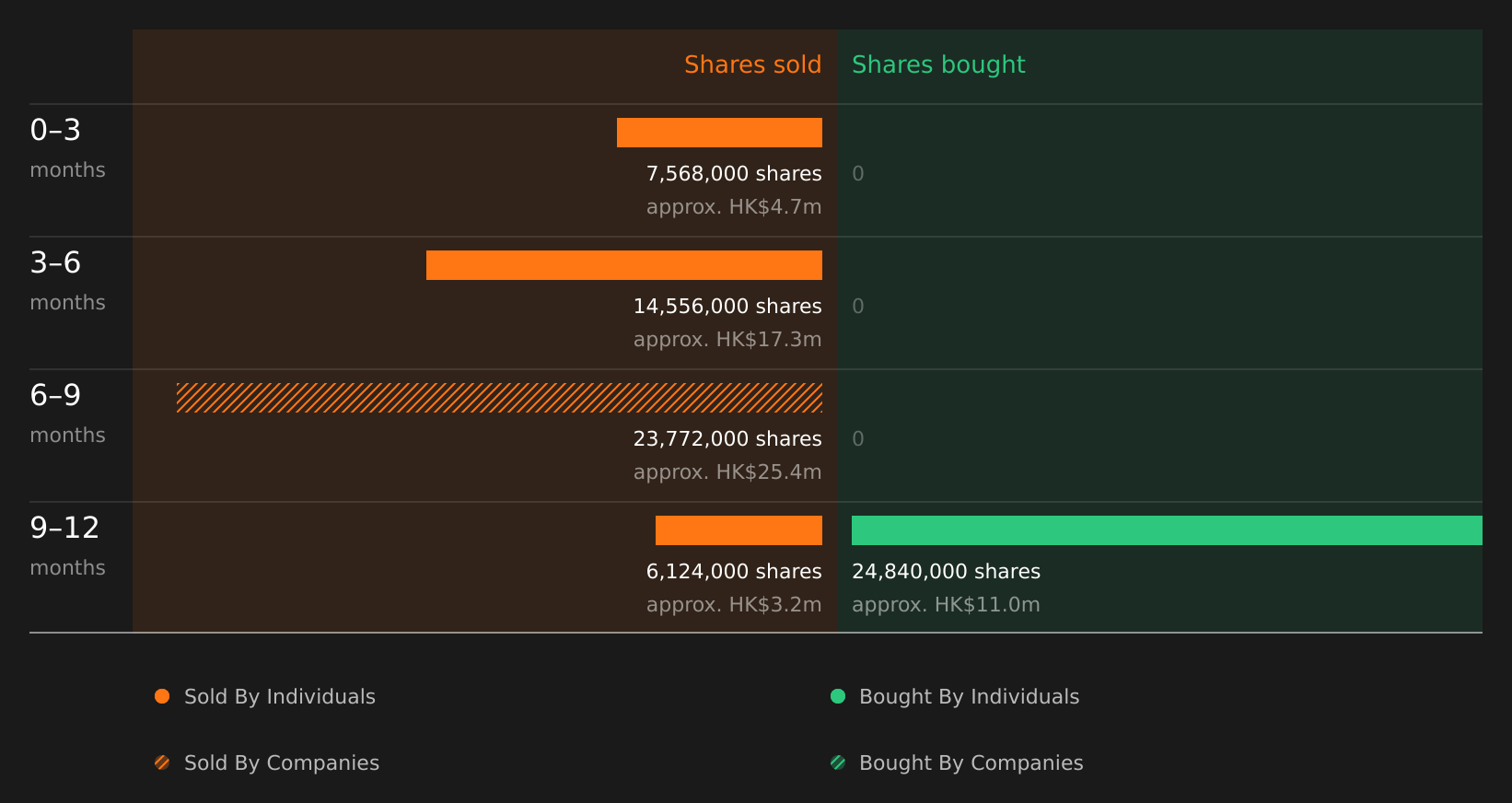Click the 3–6 months orange sold bar
This screenshot has width=1512, height=803.
(624, 265)
